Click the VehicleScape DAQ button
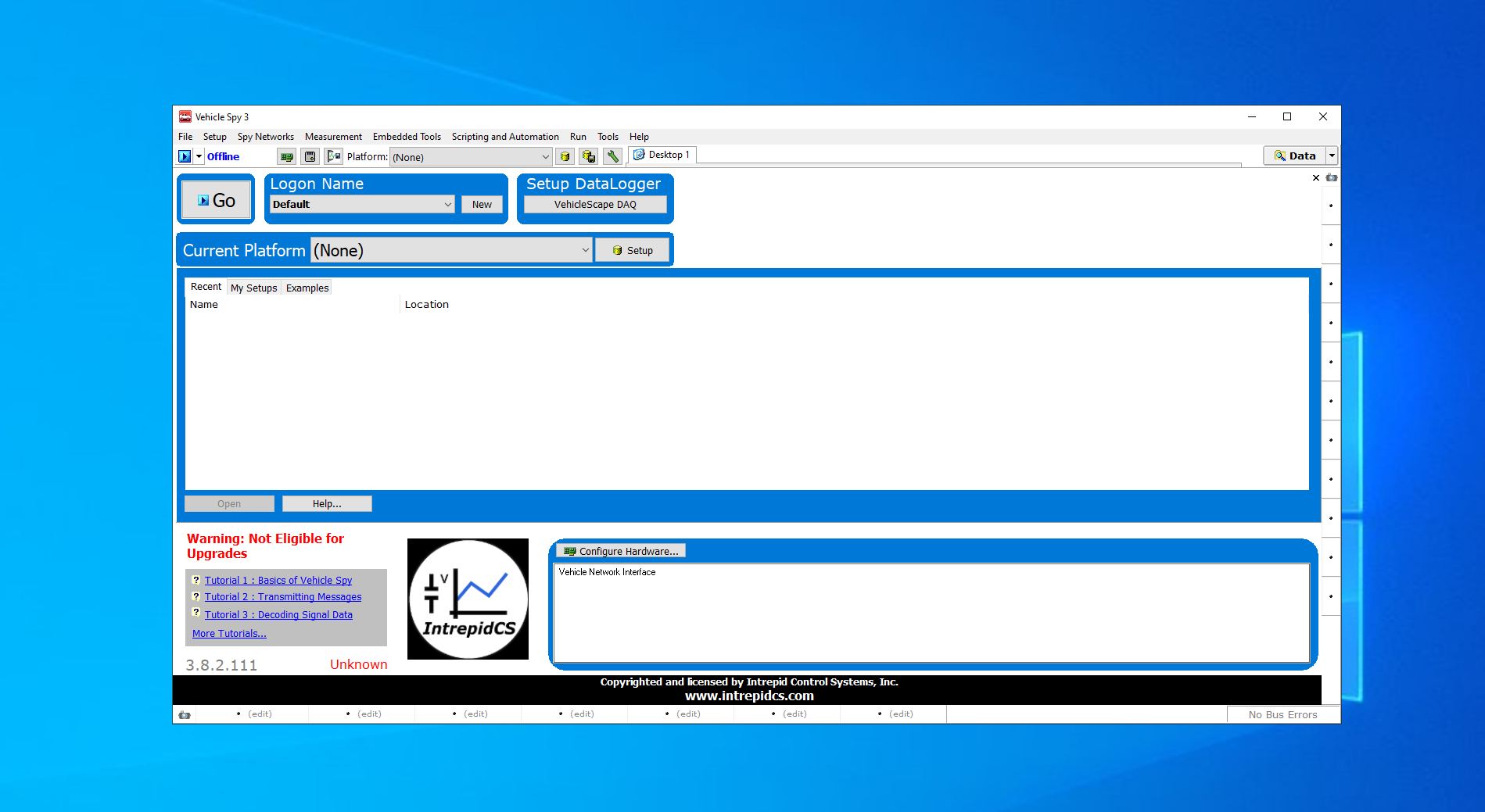1485x812 pixels. point(595,204)
